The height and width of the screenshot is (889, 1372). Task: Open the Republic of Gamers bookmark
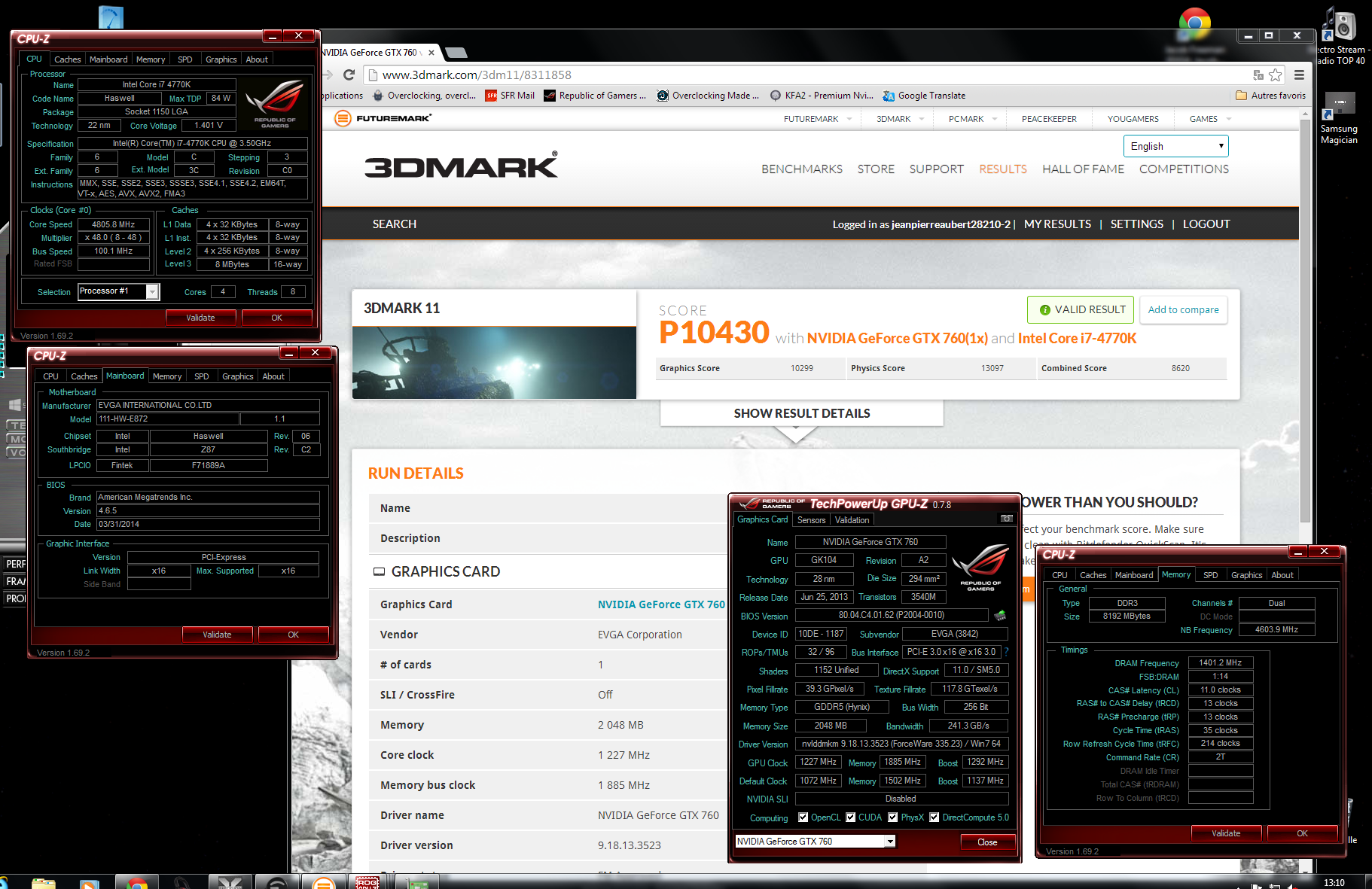point(595,96)
